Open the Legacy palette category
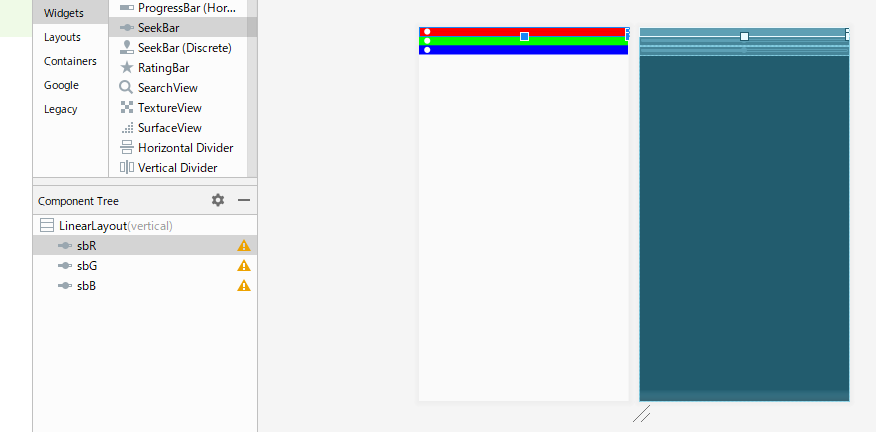 coord(60,109)
